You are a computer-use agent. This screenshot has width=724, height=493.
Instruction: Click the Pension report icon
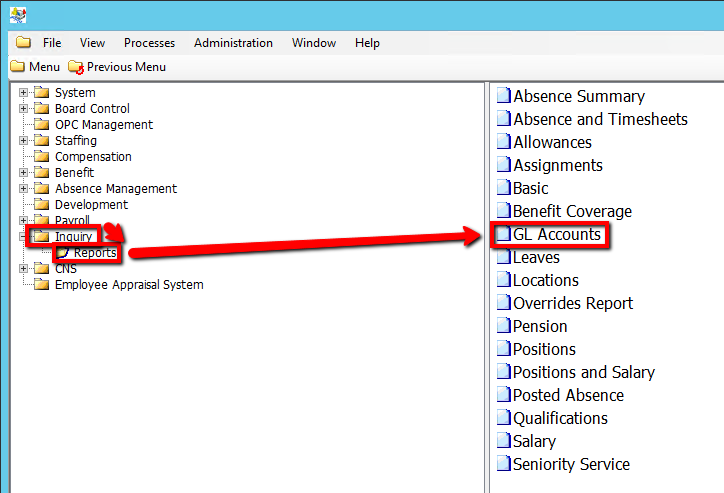(504, 327)
